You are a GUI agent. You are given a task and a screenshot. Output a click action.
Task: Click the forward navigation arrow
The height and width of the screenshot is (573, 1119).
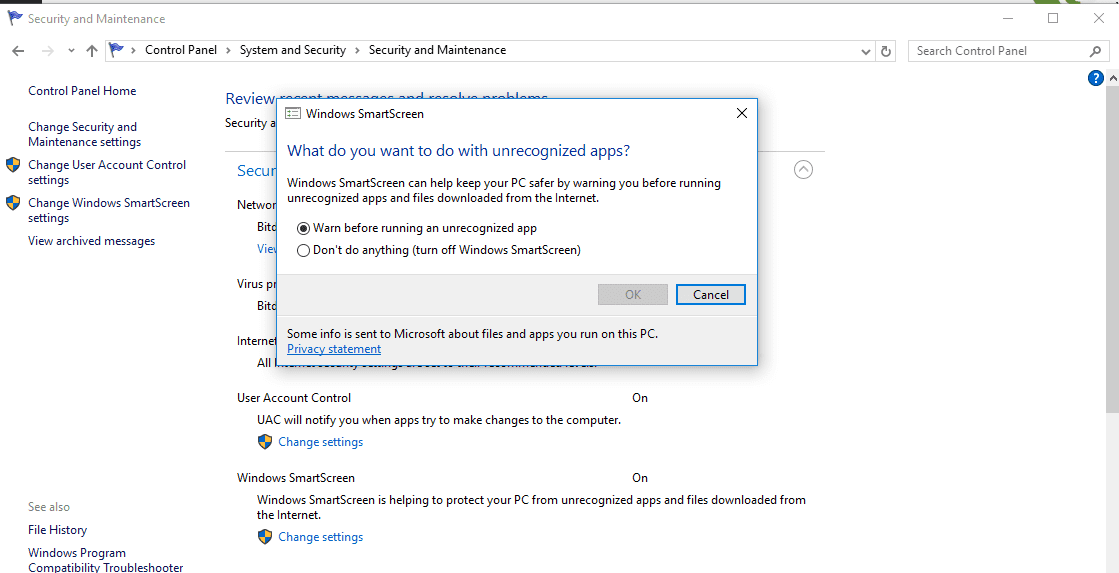(x=48, y=51)
